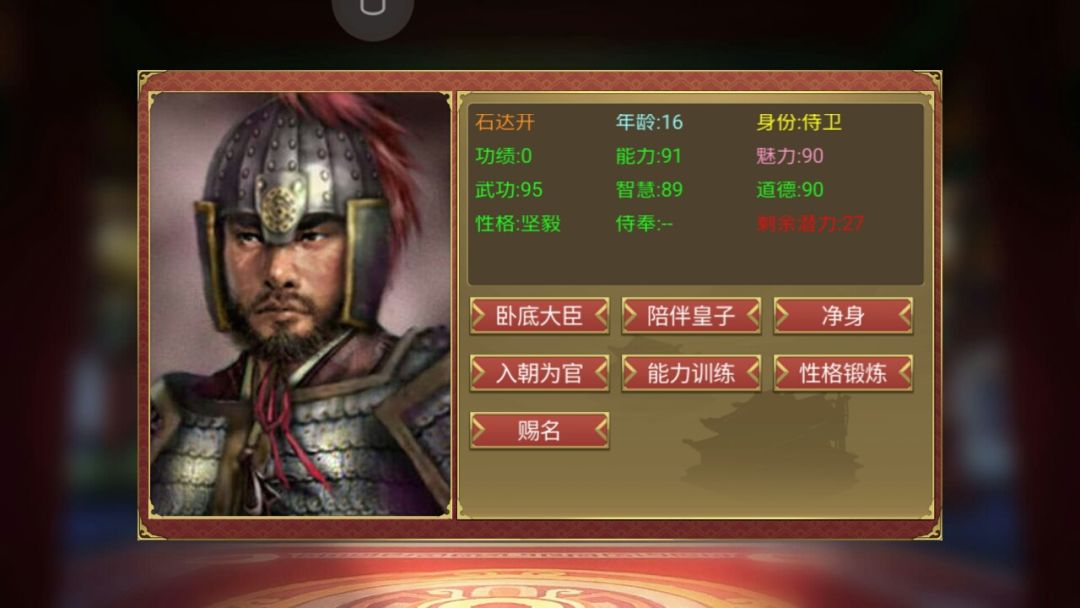Viewport: 1080px width, 608px height.
Task: Tap the red remaining potential 27 text
Action: click(810, 223)
